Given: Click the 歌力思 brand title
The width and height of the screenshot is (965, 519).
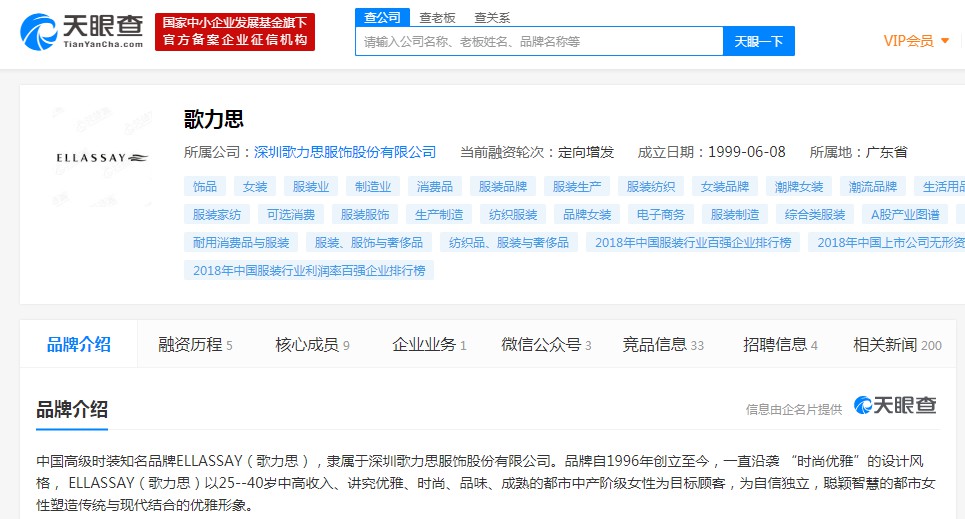Looking at the screenshot, I should coord(214,119).
